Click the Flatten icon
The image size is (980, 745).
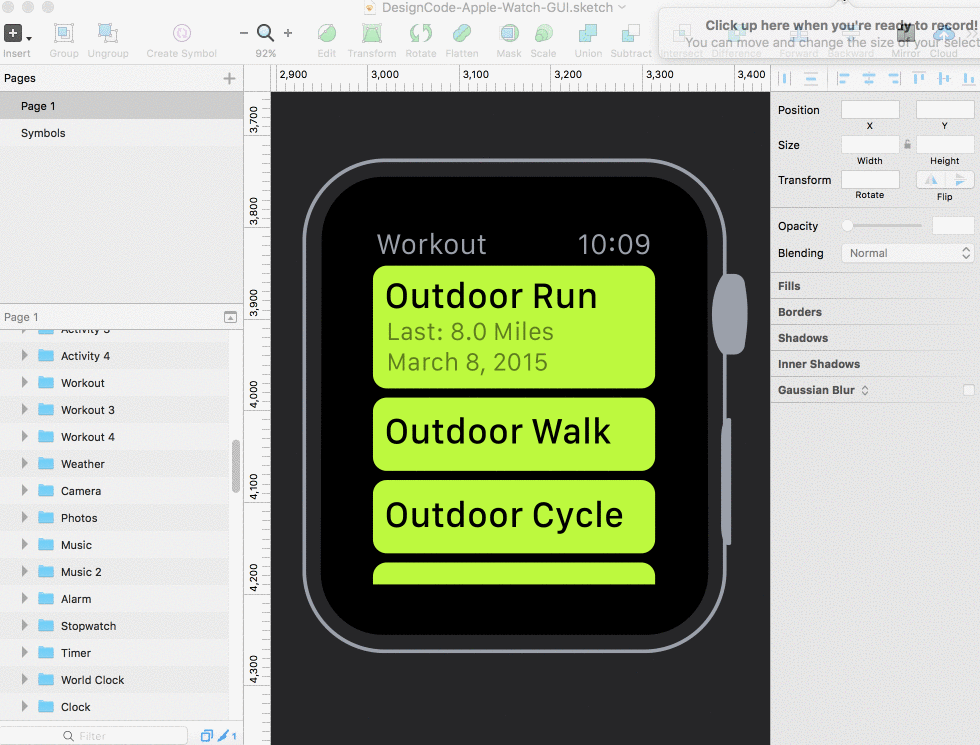pos(461,34)
